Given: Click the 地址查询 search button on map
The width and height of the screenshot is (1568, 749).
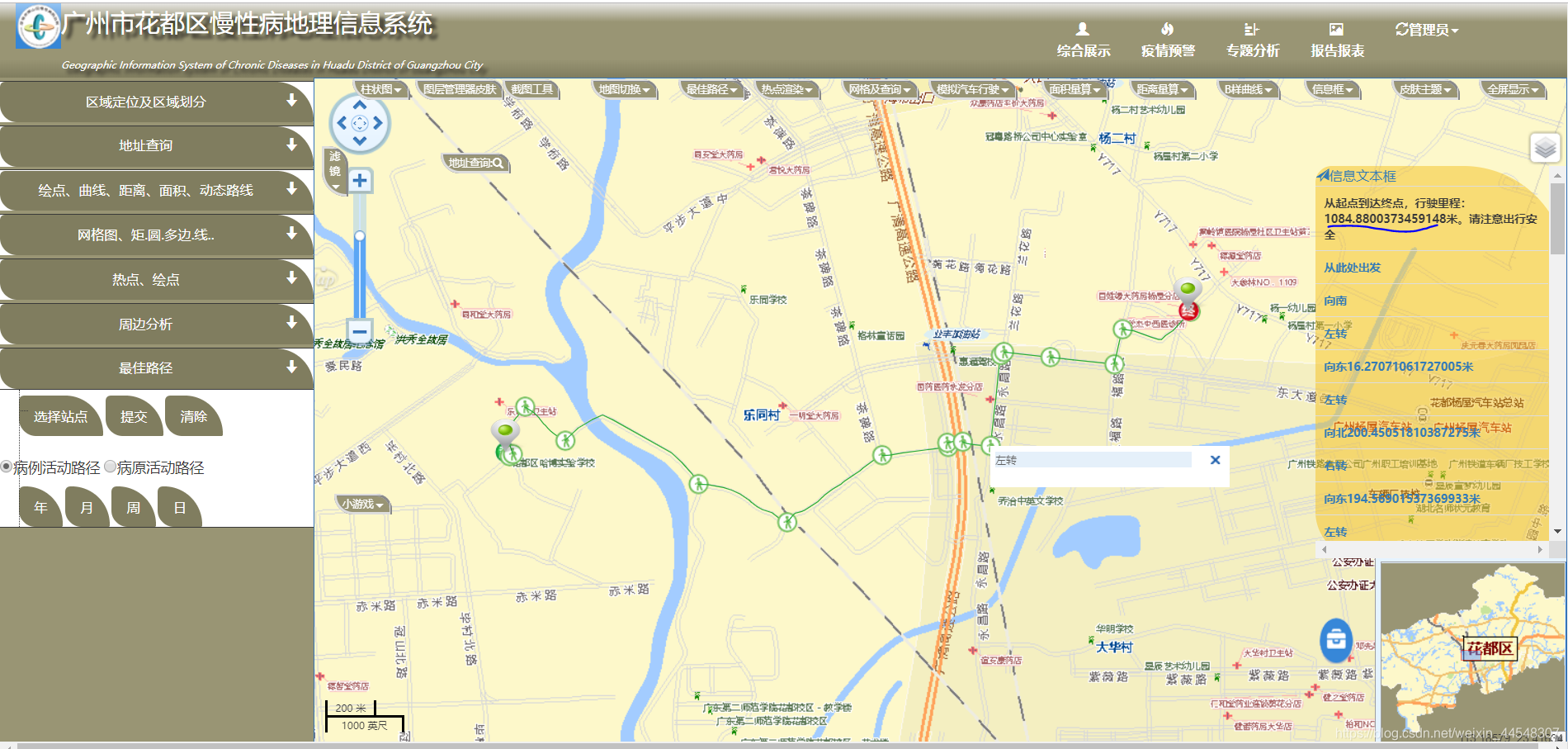Looking at the screenshot, I should (x=476, y=163).
